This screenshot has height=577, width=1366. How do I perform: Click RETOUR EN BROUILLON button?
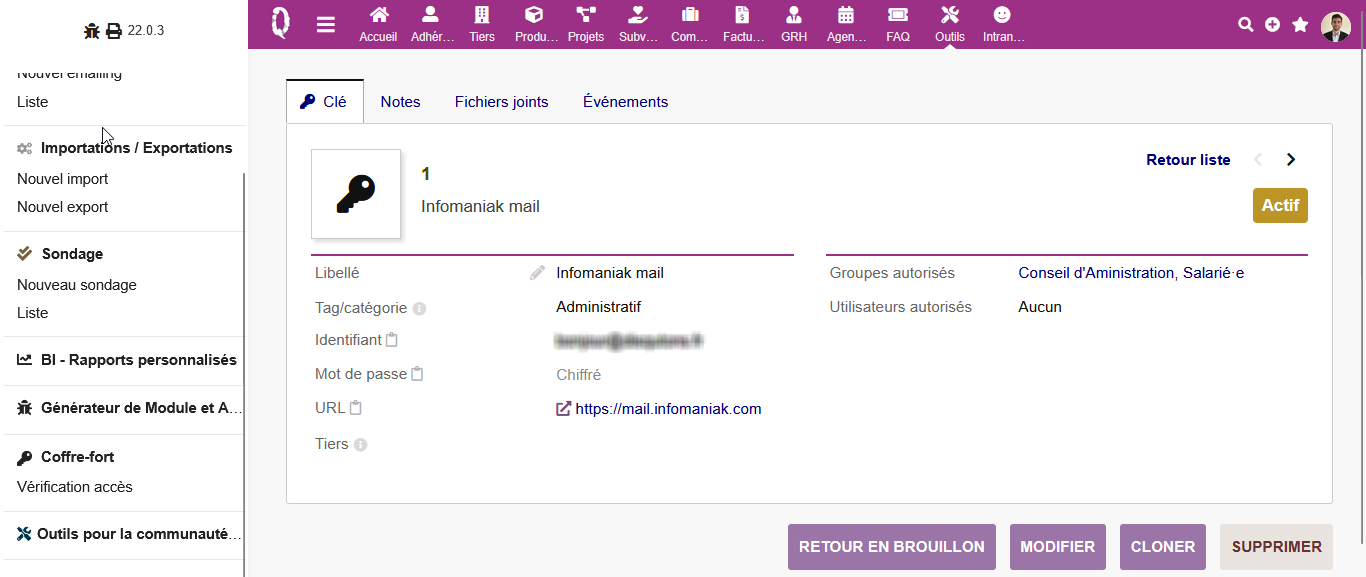[892, 547]
